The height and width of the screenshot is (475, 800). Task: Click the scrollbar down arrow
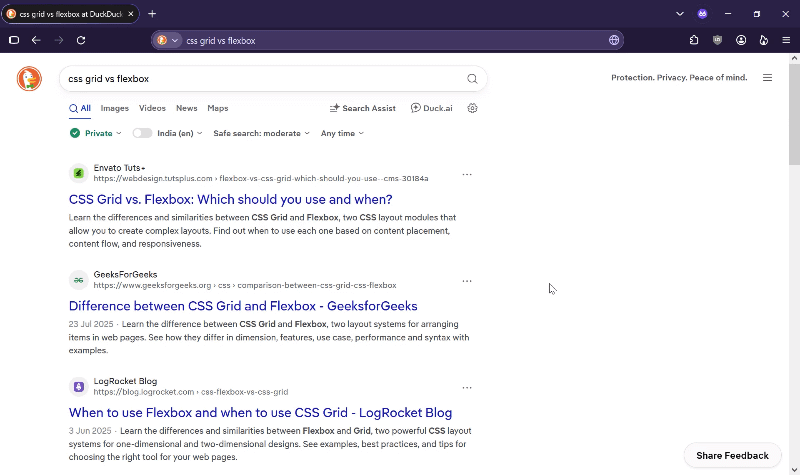pos(794,470)
